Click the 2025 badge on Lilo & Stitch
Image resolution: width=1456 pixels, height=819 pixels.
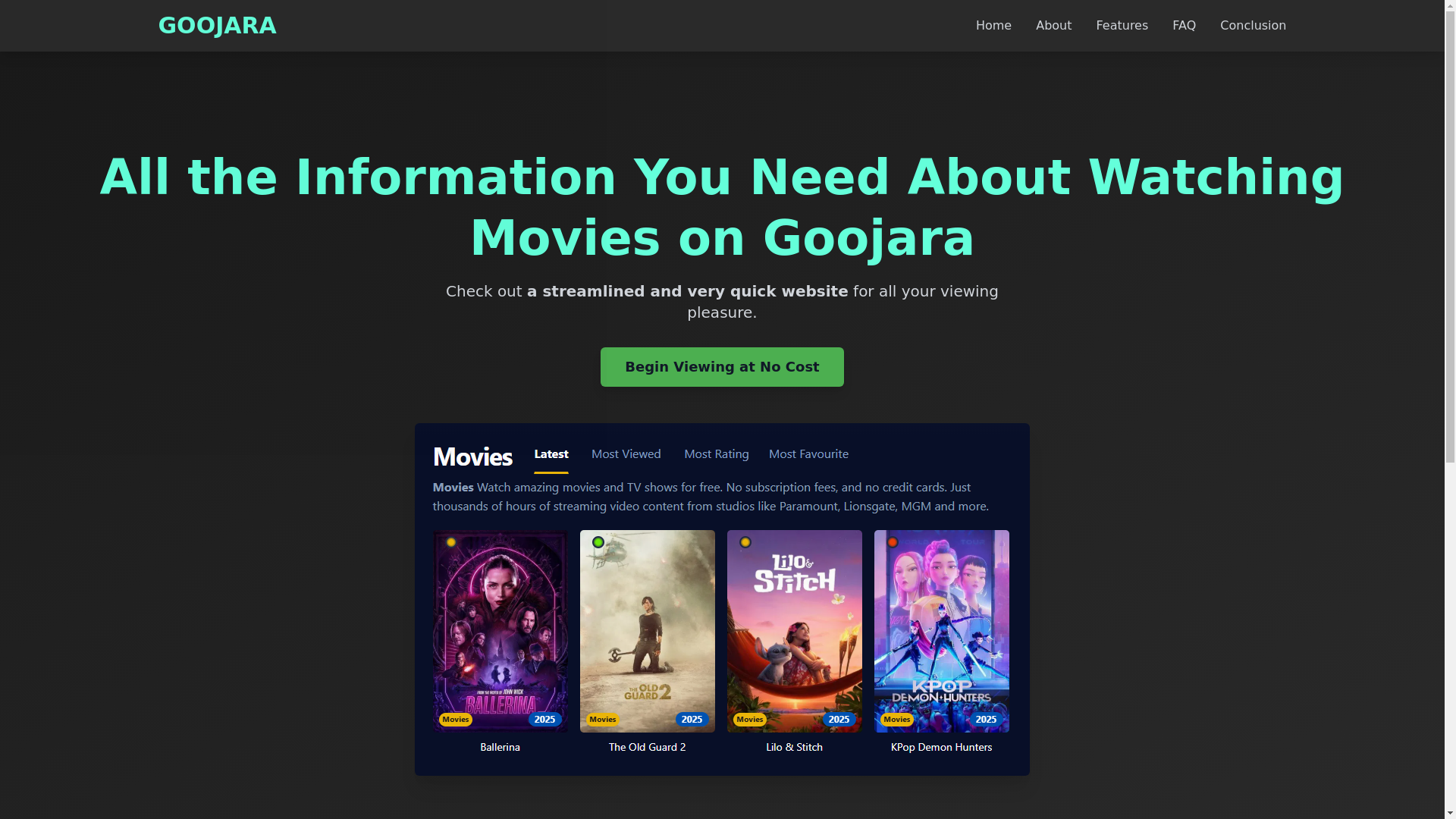(x=839, y=720)
